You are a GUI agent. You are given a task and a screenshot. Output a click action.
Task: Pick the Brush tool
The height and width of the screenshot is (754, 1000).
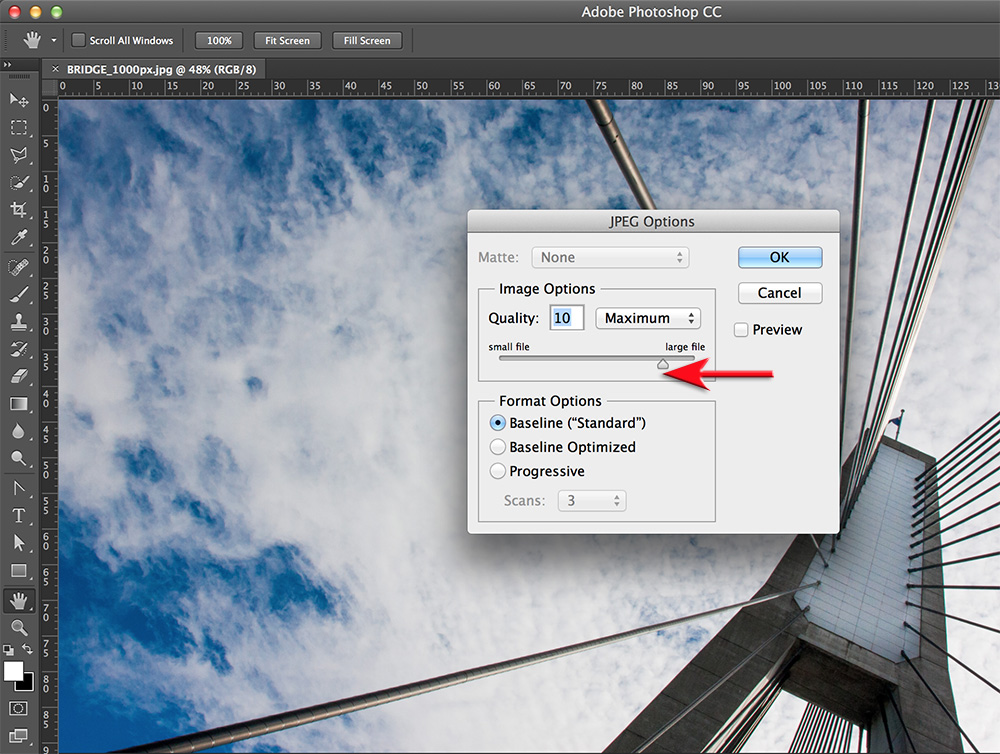[x=20, y=295]
